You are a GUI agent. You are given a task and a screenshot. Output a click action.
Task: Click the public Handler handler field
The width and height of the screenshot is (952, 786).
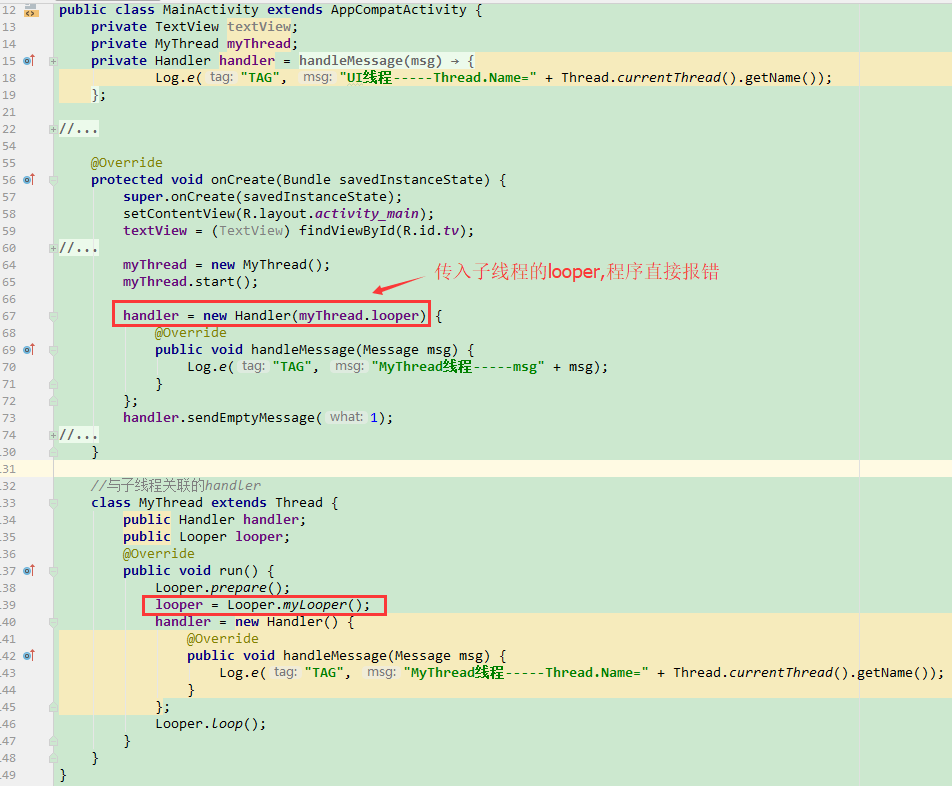coord(214,520)
